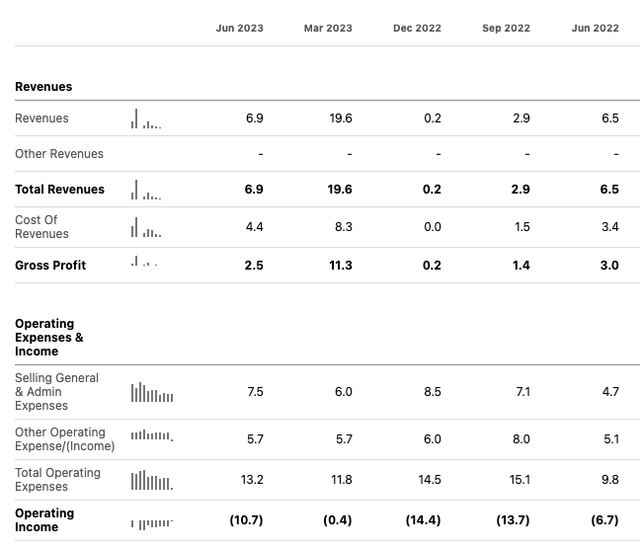Image resolution: width=640 pixels, height=549 pixels.
Task: Collapse the Revenues section heading
Action: (x=44, y=87)
